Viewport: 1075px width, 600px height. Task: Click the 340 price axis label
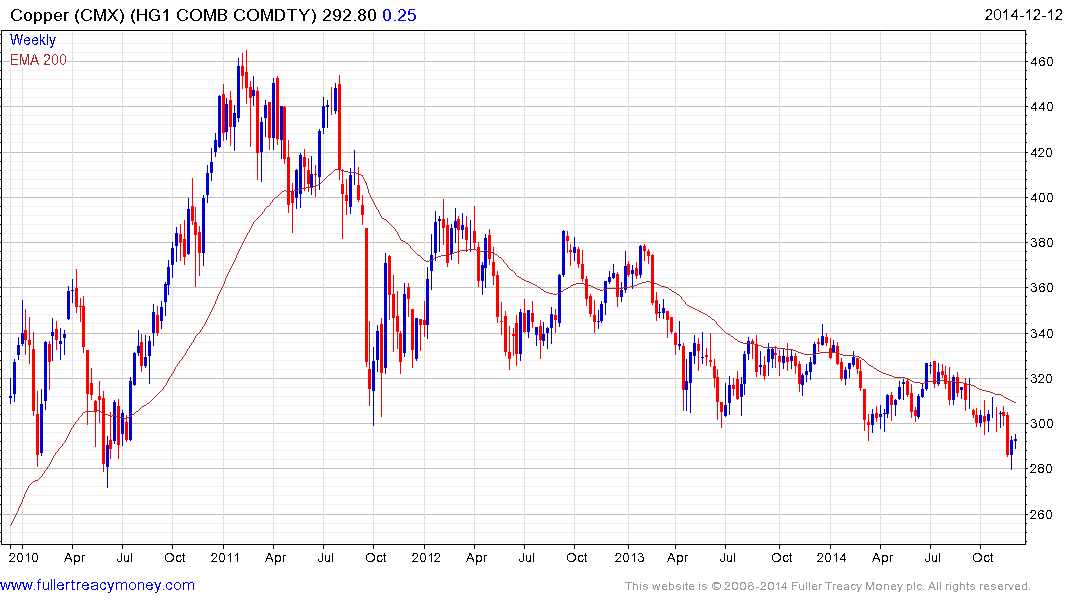[1042, 333]
